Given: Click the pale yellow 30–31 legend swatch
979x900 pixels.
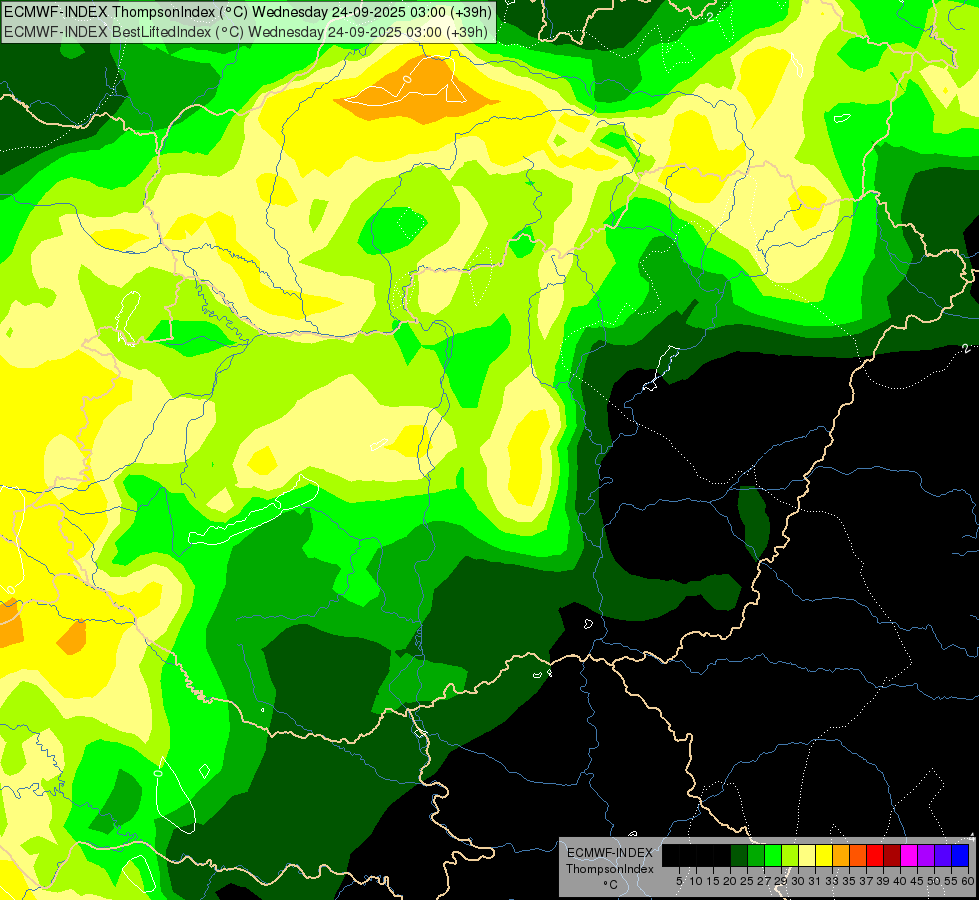Looking at the screenshot, I should pyautogui.click(x=807, y=855).
